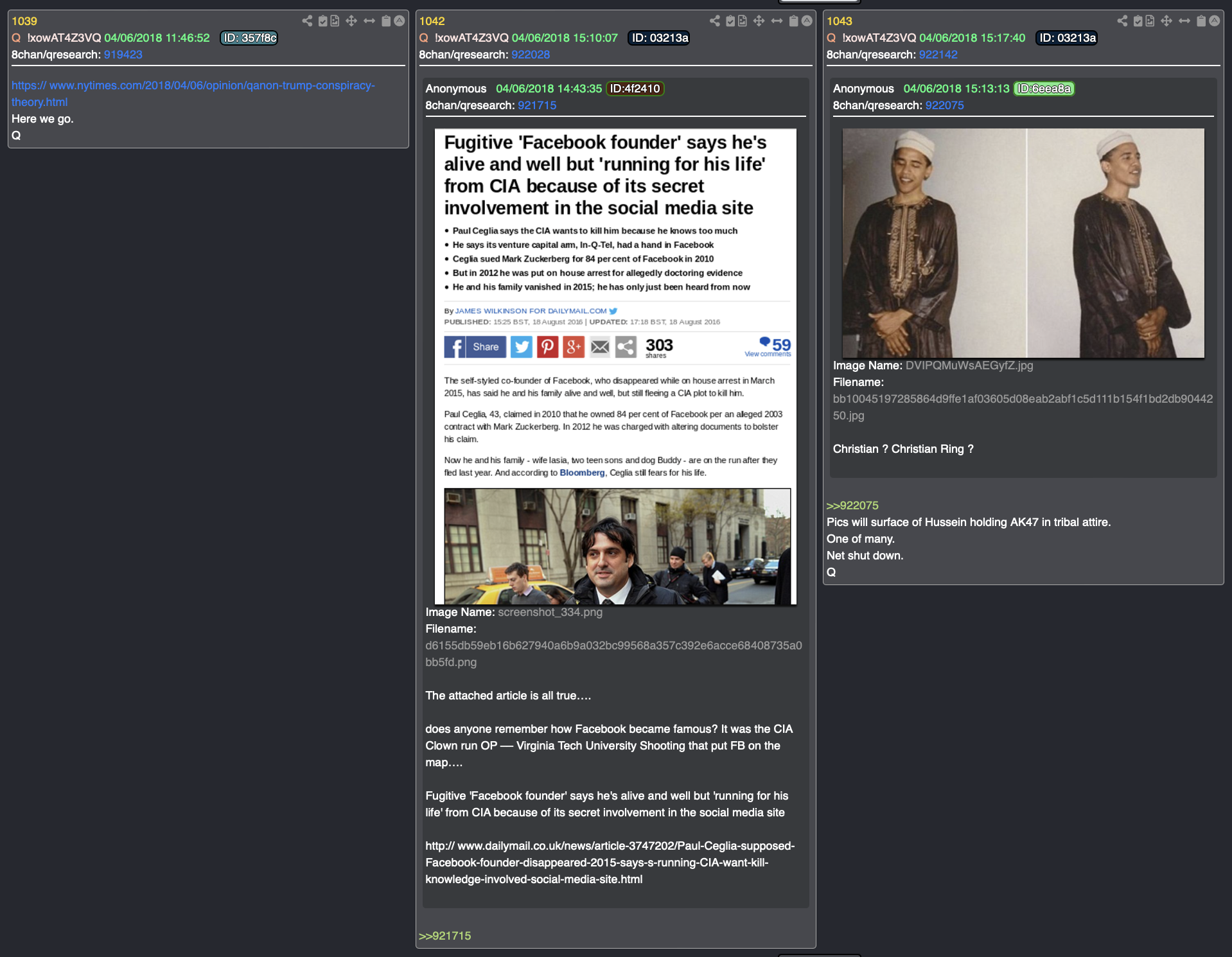Click image name screenshot_334.png
The image size is (1232, 957).
pyautogui.click(x=550, y=612)
